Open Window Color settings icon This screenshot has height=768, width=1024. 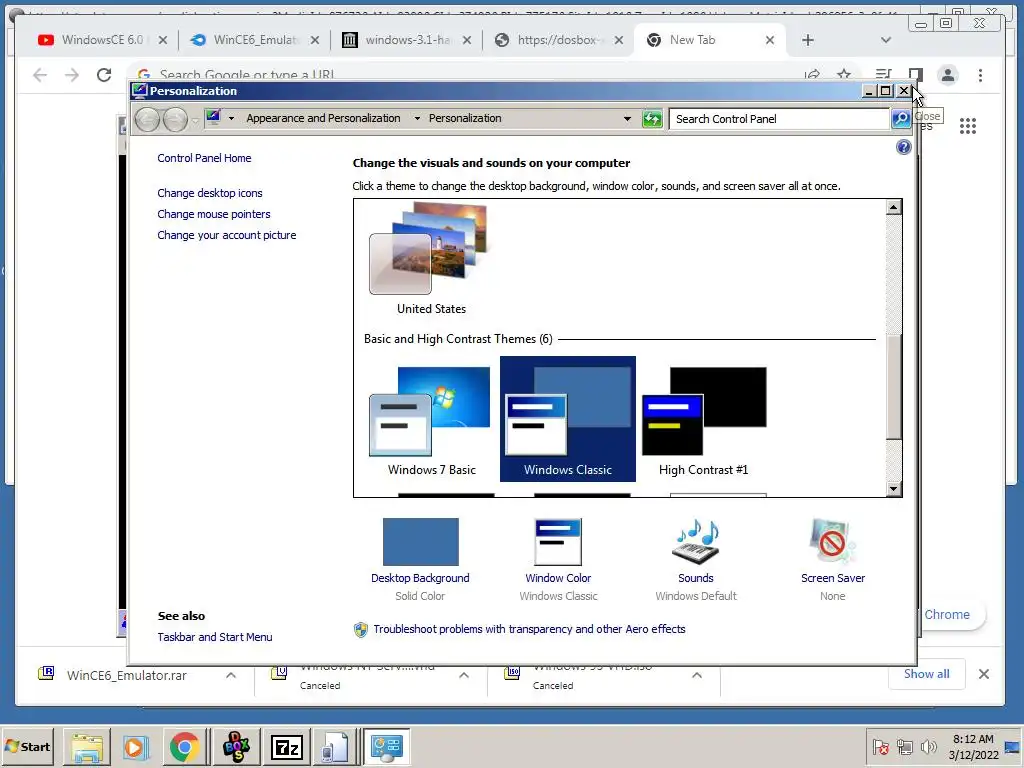[x=558, y=541]
